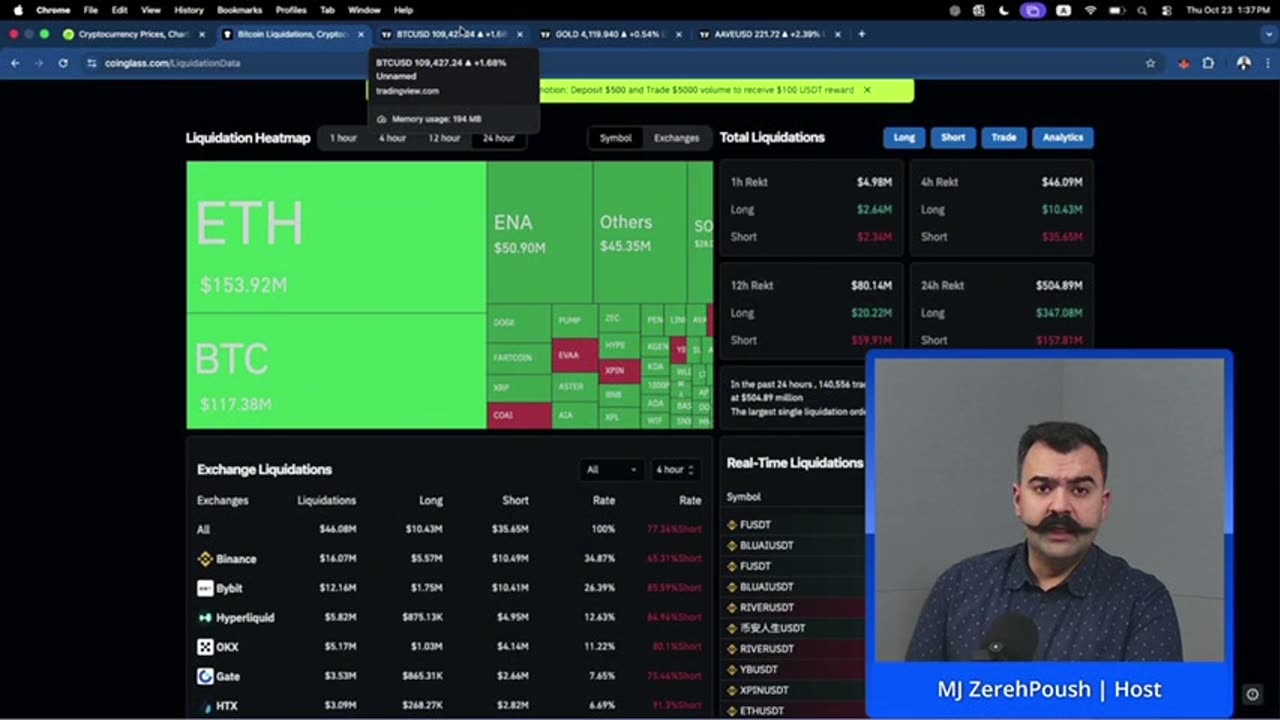Click the Long button in Total Liquidations
Image resolution: width=1280 pixels, height=720 pixels.
coord(904,138)
